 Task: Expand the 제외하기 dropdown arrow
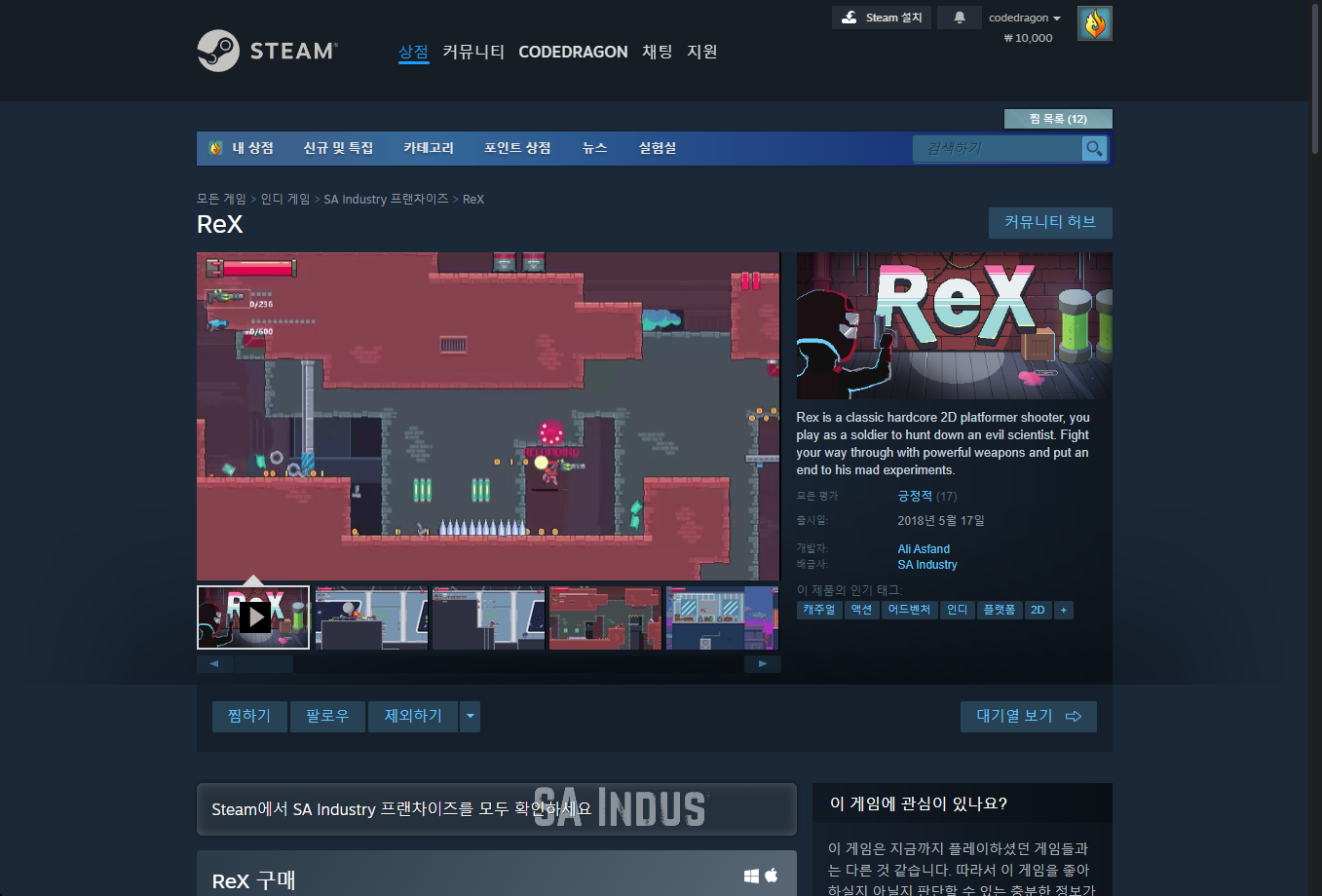point(471,716)
